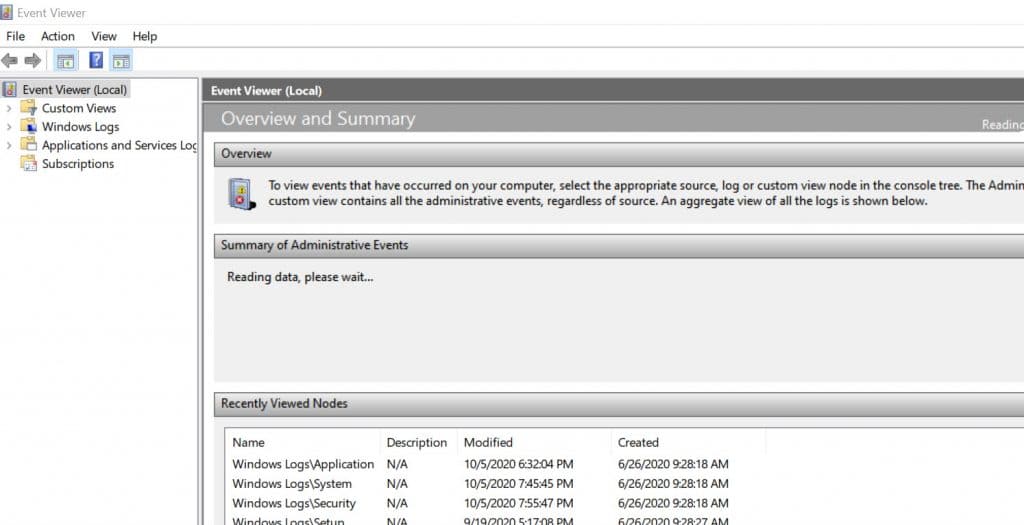Click the Name column header
The image size is (1024, 525).
(249, 442)
